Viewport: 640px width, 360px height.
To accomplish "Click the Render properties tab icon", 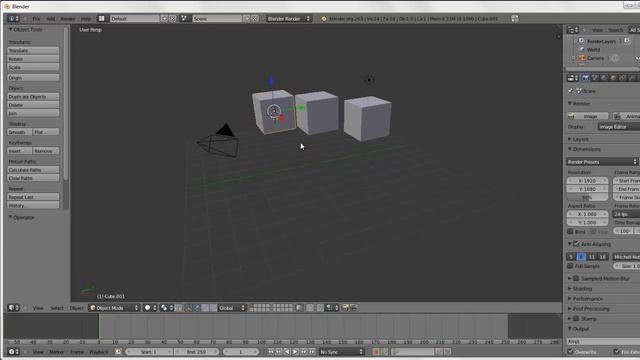I will click(x=586, y=78).
